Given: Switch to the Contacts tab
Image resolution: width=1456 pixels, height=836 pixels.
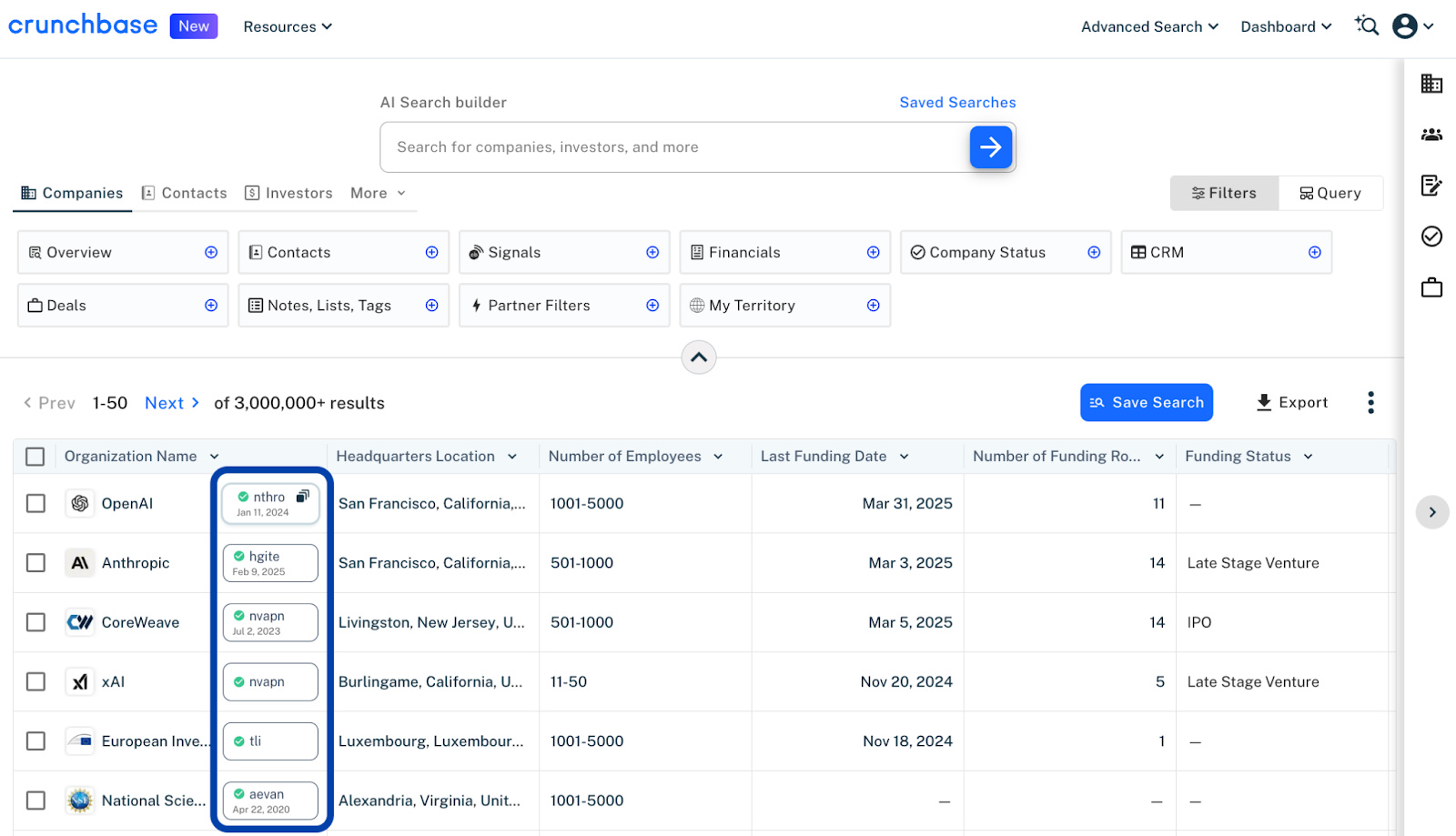Looking at the screenshot, I should (x=185, y=193).
